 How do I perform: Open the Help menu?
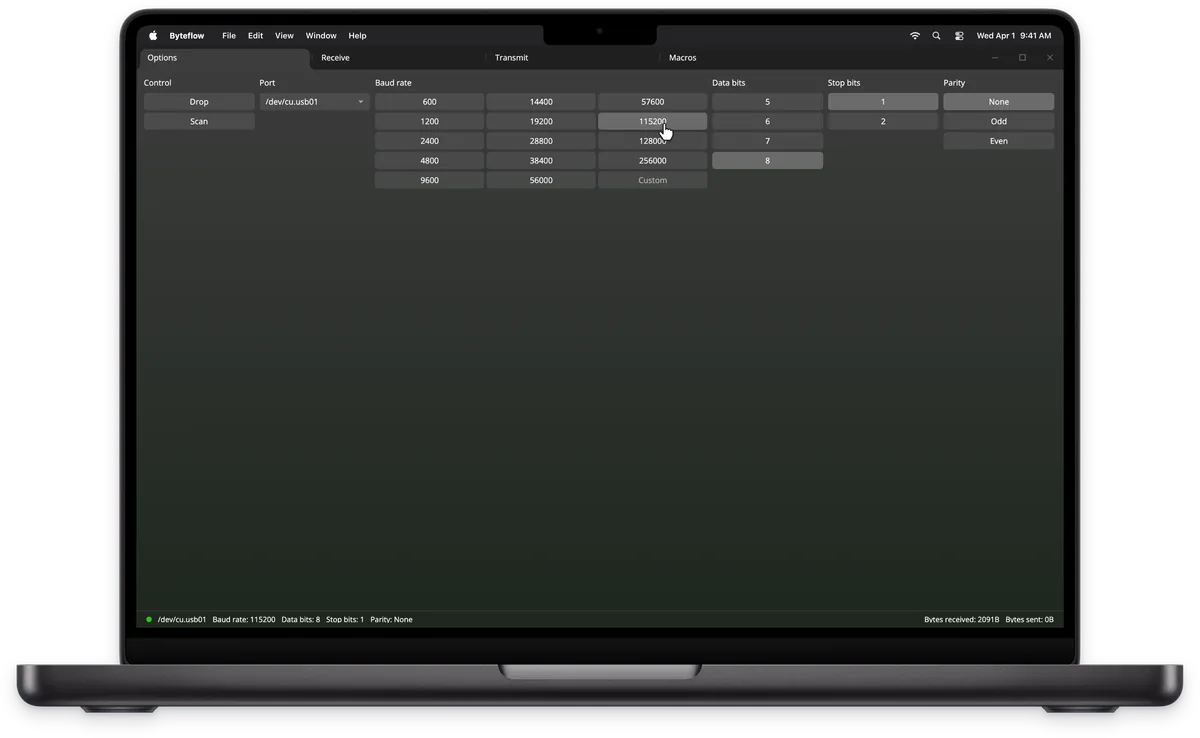(x=357, y=36)
